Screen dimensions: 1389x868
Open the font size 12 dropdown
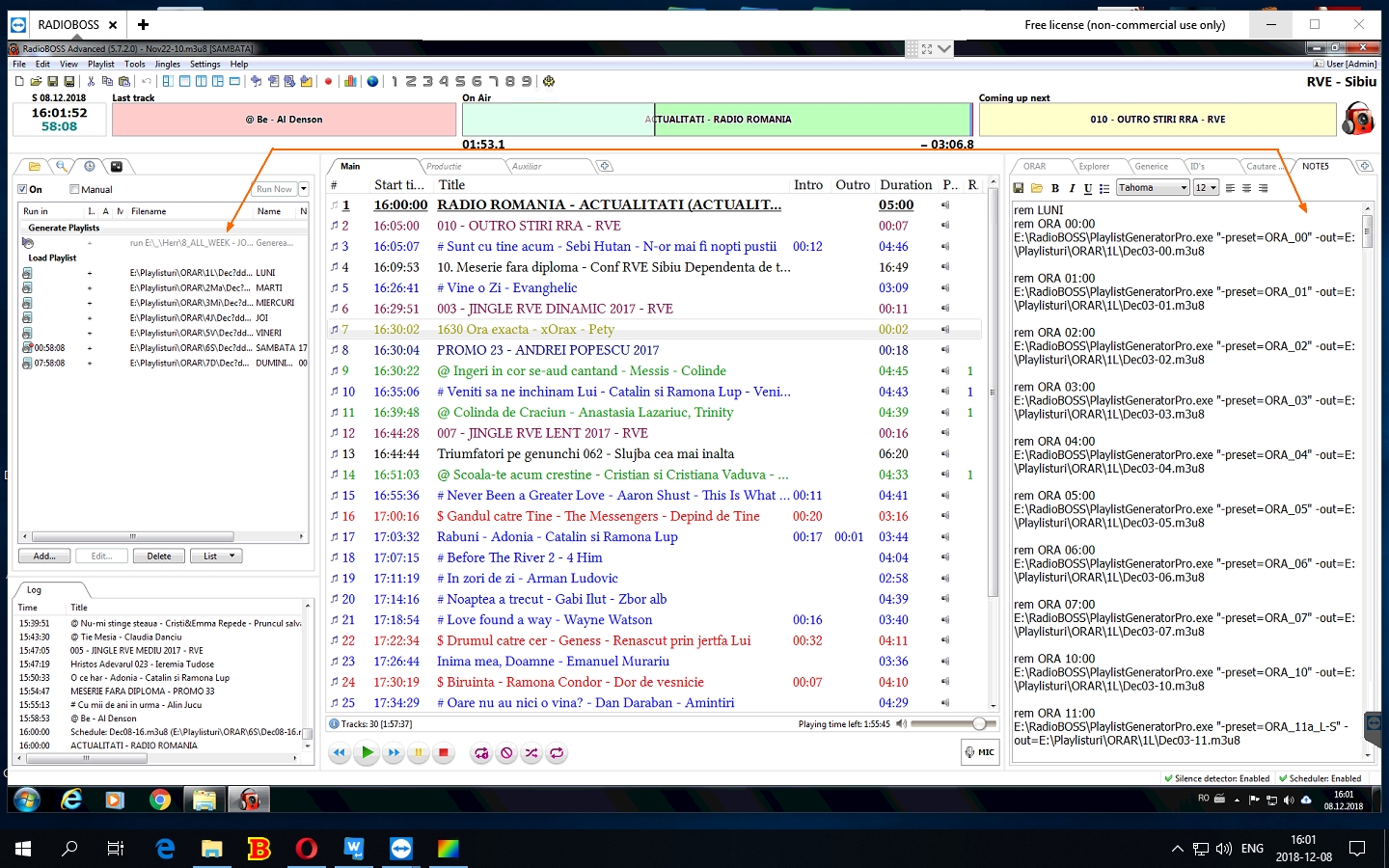tap(1206, 188)
